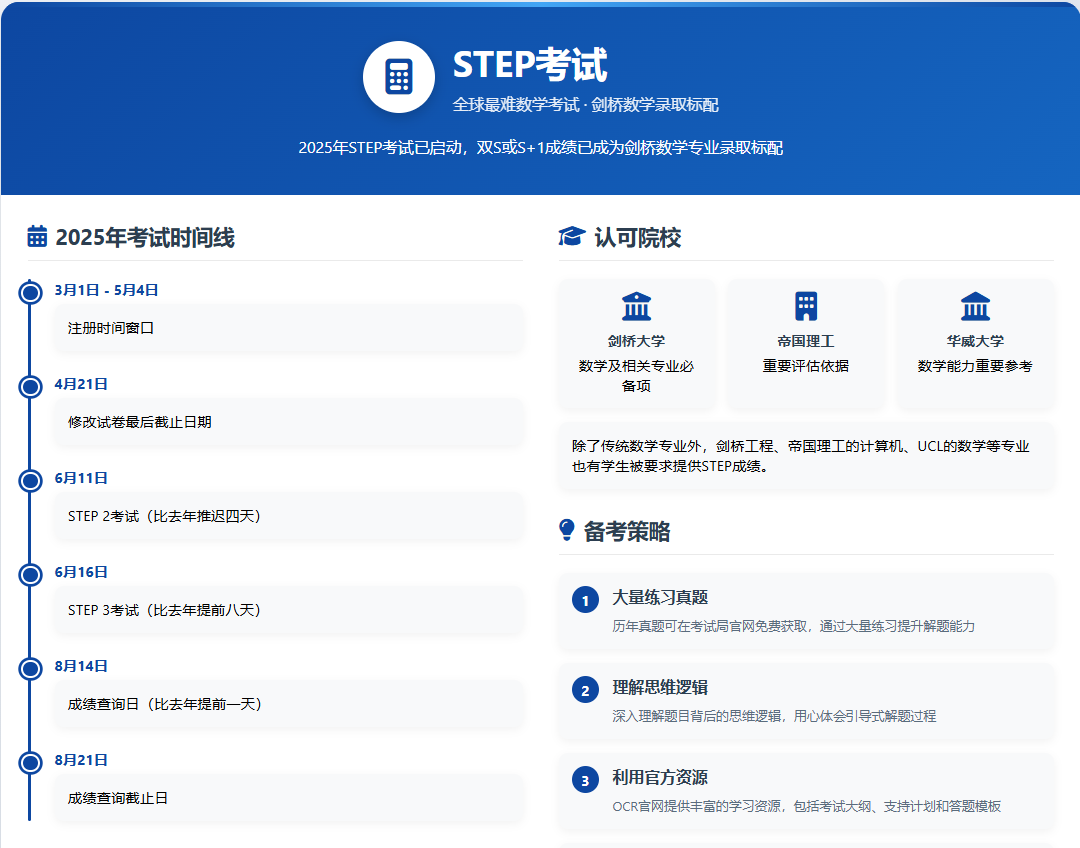Click the number 3 circle badge
Screen dimensions: 1080x848
click(585, 780)
